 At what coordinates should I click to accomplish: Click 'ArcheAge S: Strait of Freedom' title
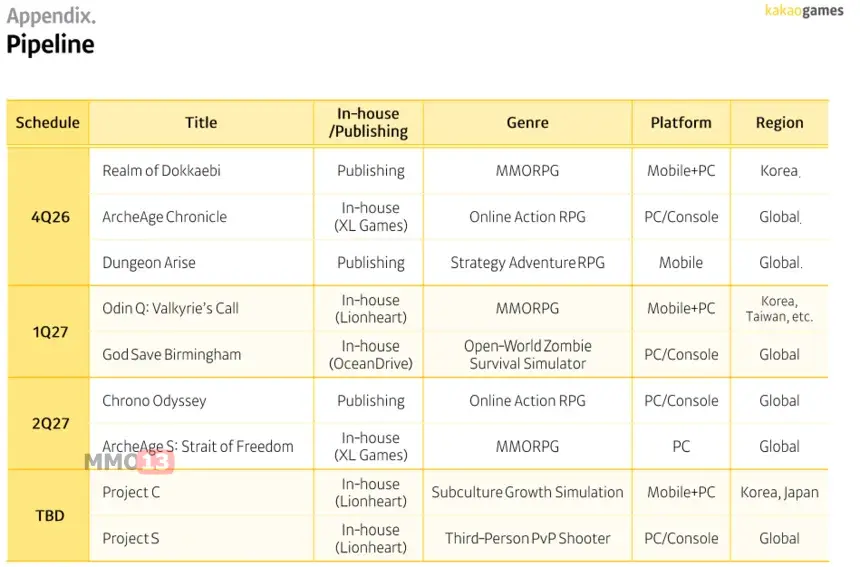pyautogui.click(x=198, y=446)
